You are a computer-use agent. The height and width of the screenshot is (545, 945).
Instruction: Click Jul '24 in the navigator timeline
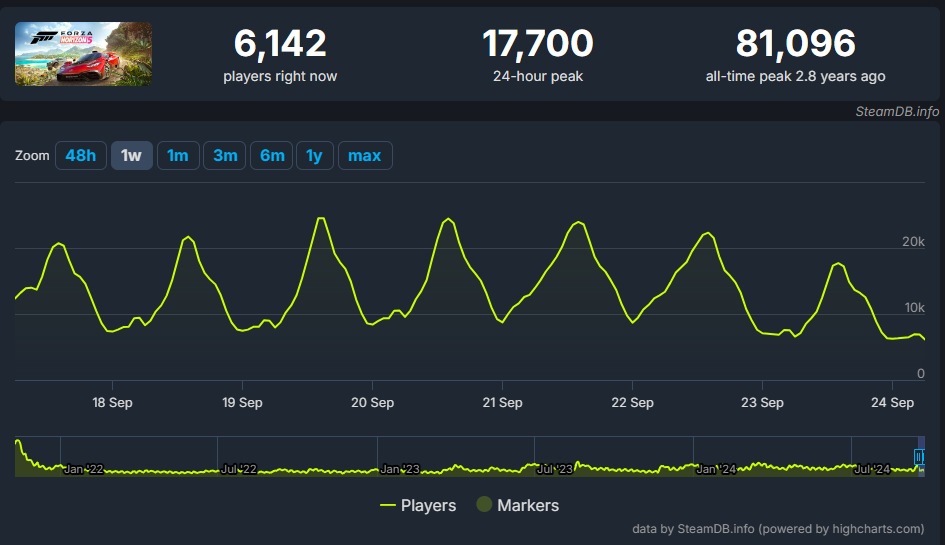872,469
